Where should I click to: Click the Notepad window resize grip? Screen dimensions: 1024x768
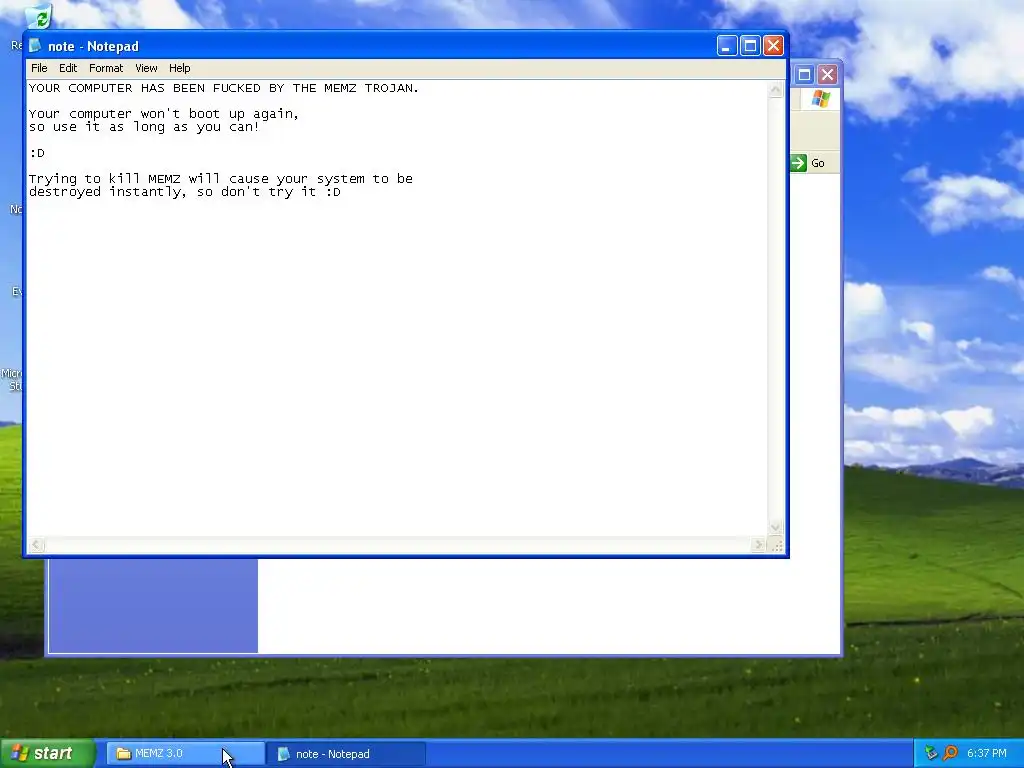click(776, 545)
